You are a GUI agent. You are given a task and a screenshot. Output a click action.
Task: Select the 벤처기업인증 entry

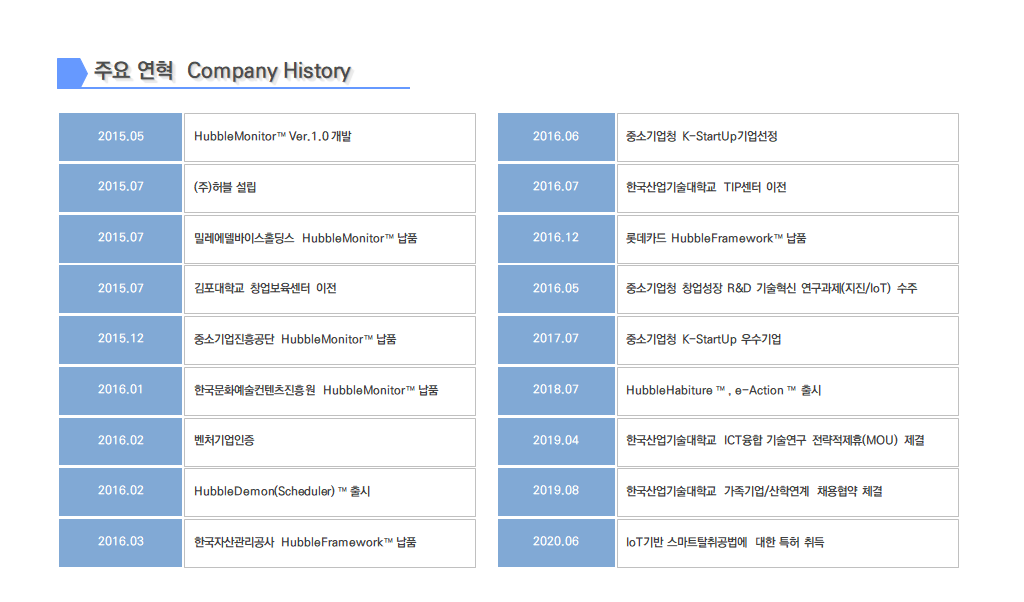pos(224,440)
